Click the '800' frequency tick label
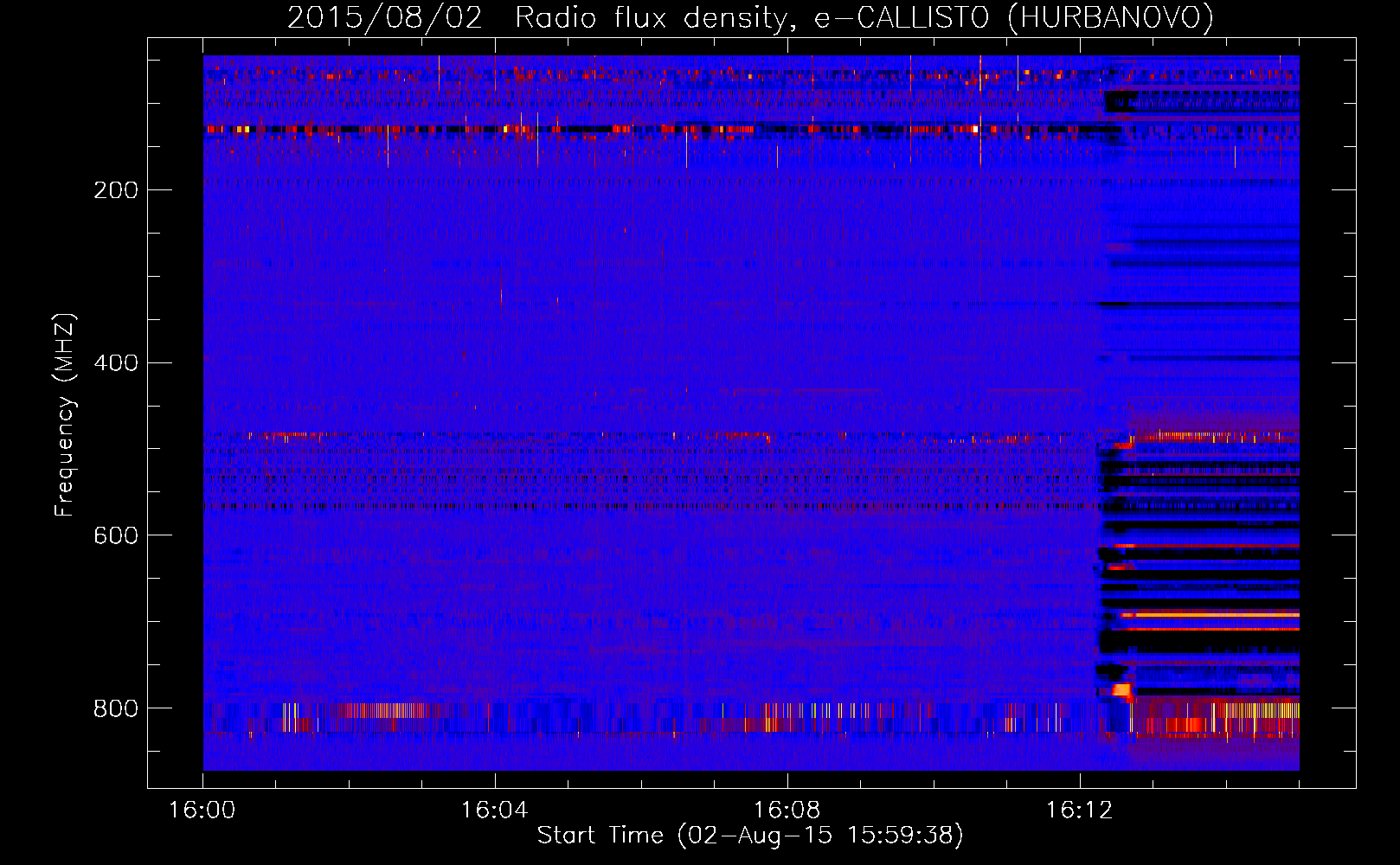The image size is (1400, 865). [116, 708]
